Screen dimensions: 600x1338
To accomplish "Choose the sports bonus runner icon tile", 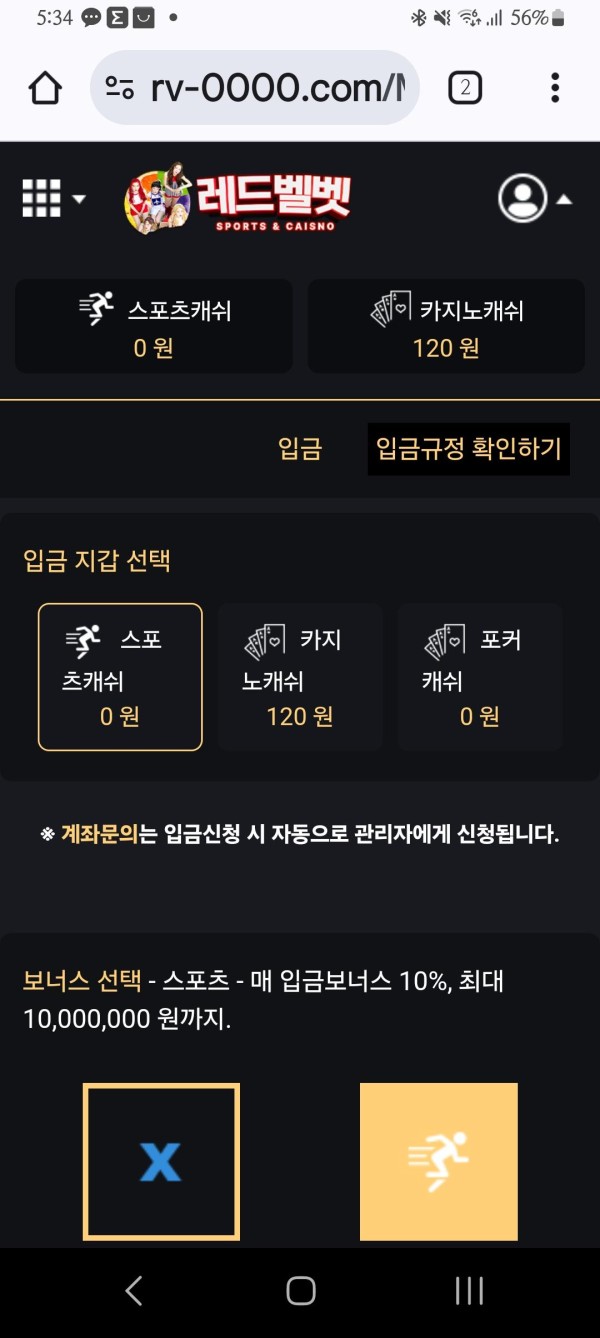I will [439, 1162].
